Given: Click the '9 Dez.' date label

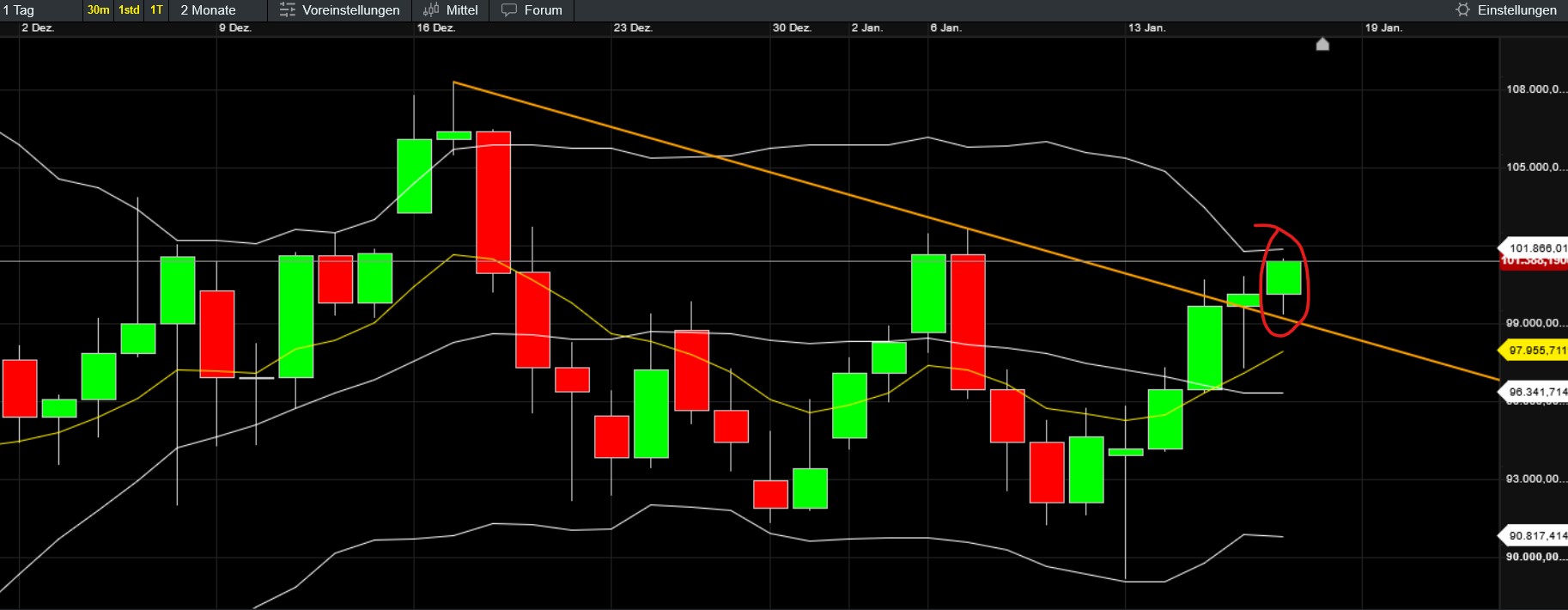Looking at the screenshot, I should coord(234,28).
